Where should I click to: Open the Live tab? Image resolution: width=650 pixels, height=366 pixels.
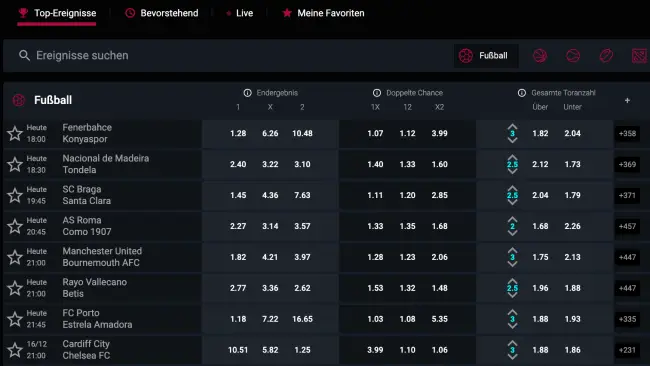click(x=240, y=13)
